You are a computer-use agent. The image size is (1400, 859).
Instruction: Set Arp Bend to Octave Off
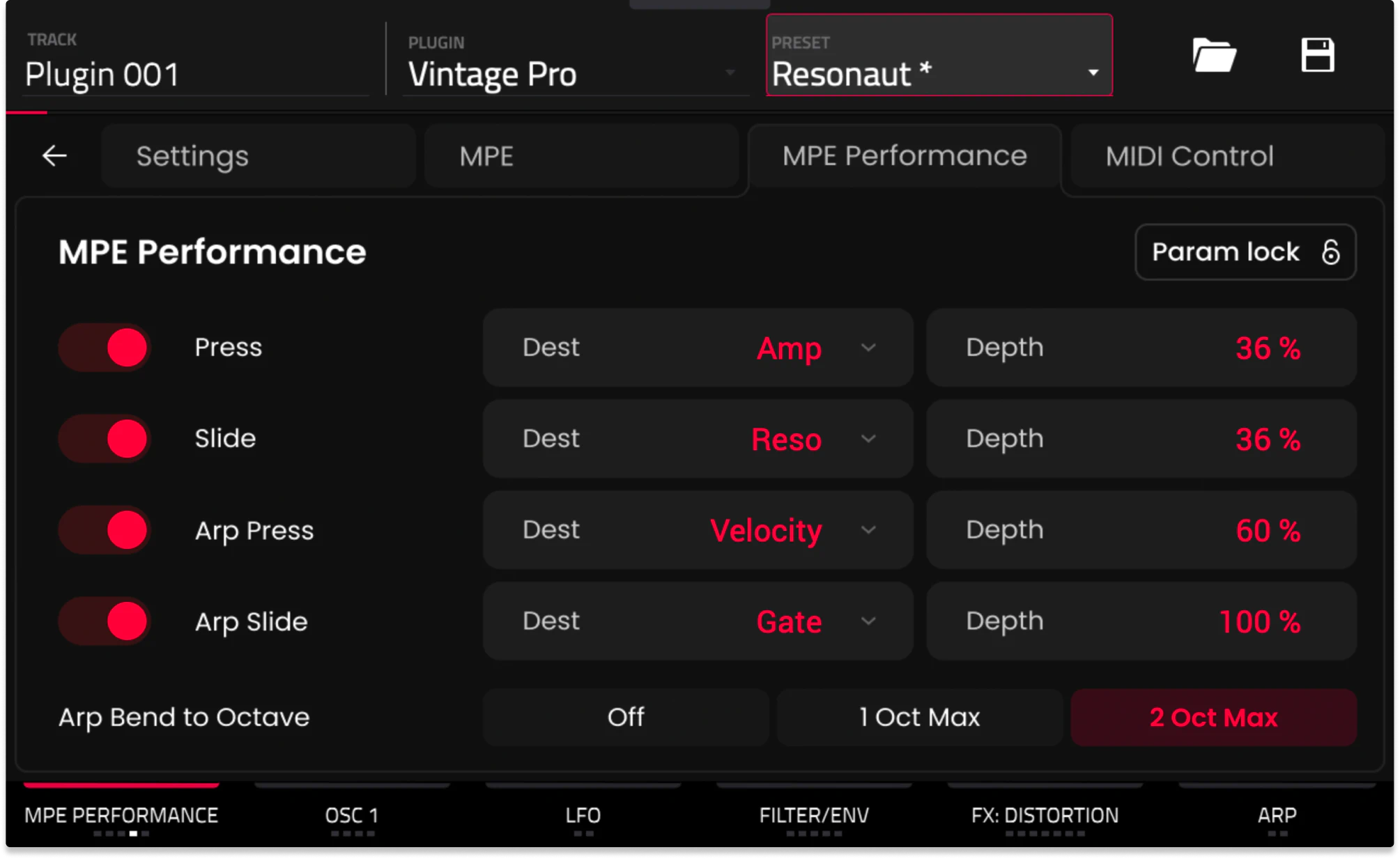pyautogui.click(x=625, y=717)
